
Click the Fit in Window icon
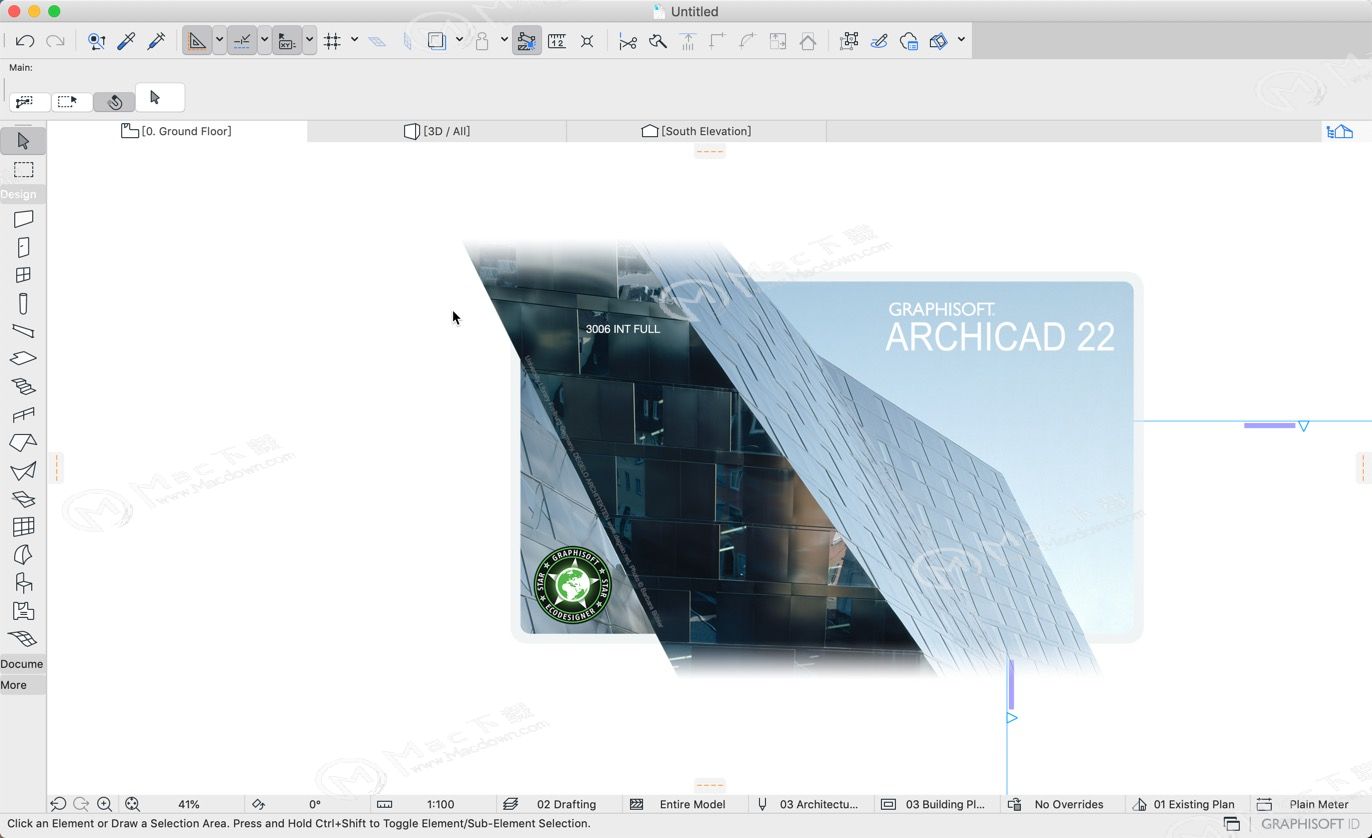132,804
